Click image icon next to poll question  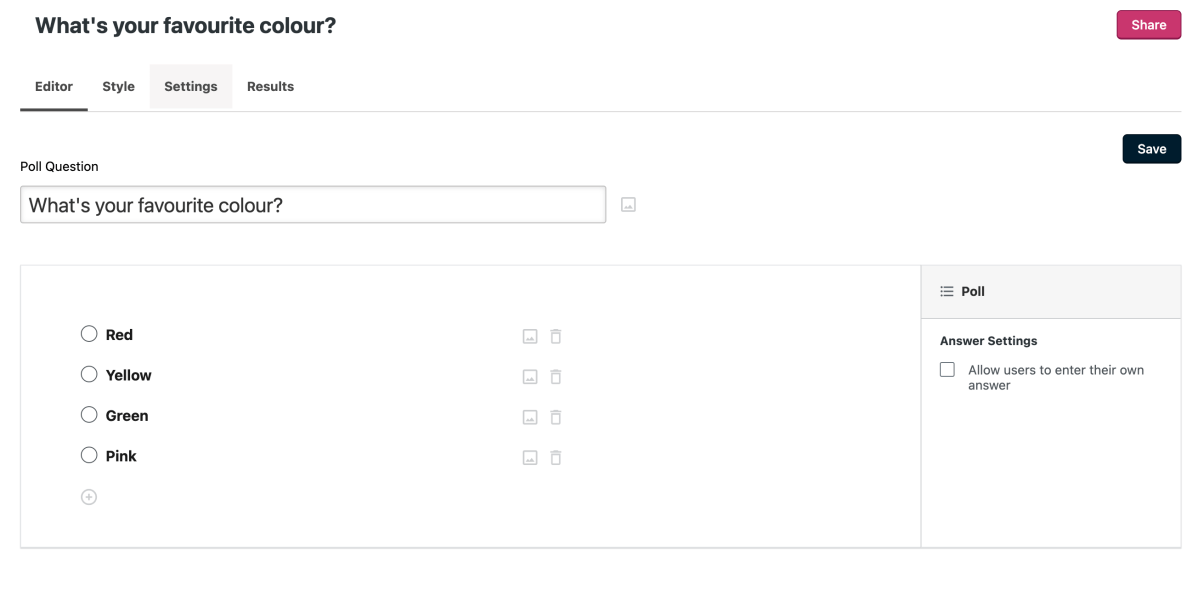coord(628,205)
